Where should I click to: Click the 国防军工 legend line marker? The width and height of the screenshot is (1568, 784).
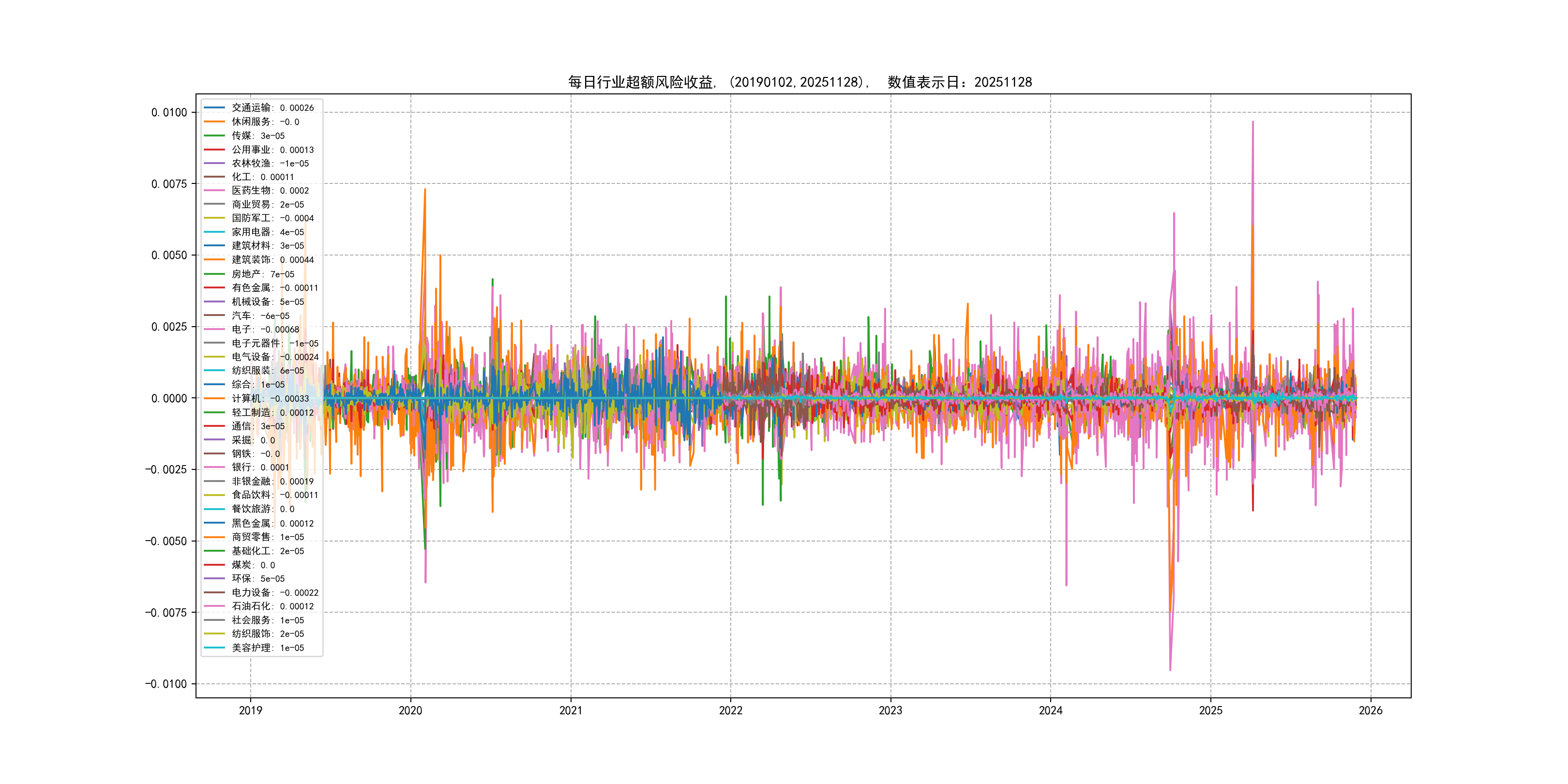(214, 218)
